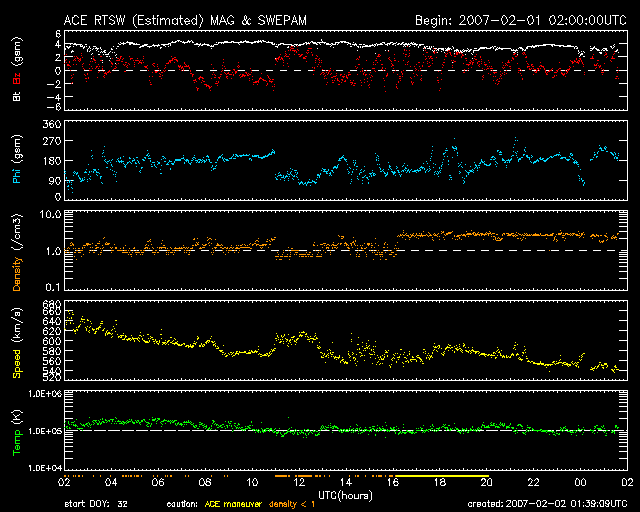Click the '0.1' density tick label
The width and height of the screenshot is (640, 512).
click(53, 287)
